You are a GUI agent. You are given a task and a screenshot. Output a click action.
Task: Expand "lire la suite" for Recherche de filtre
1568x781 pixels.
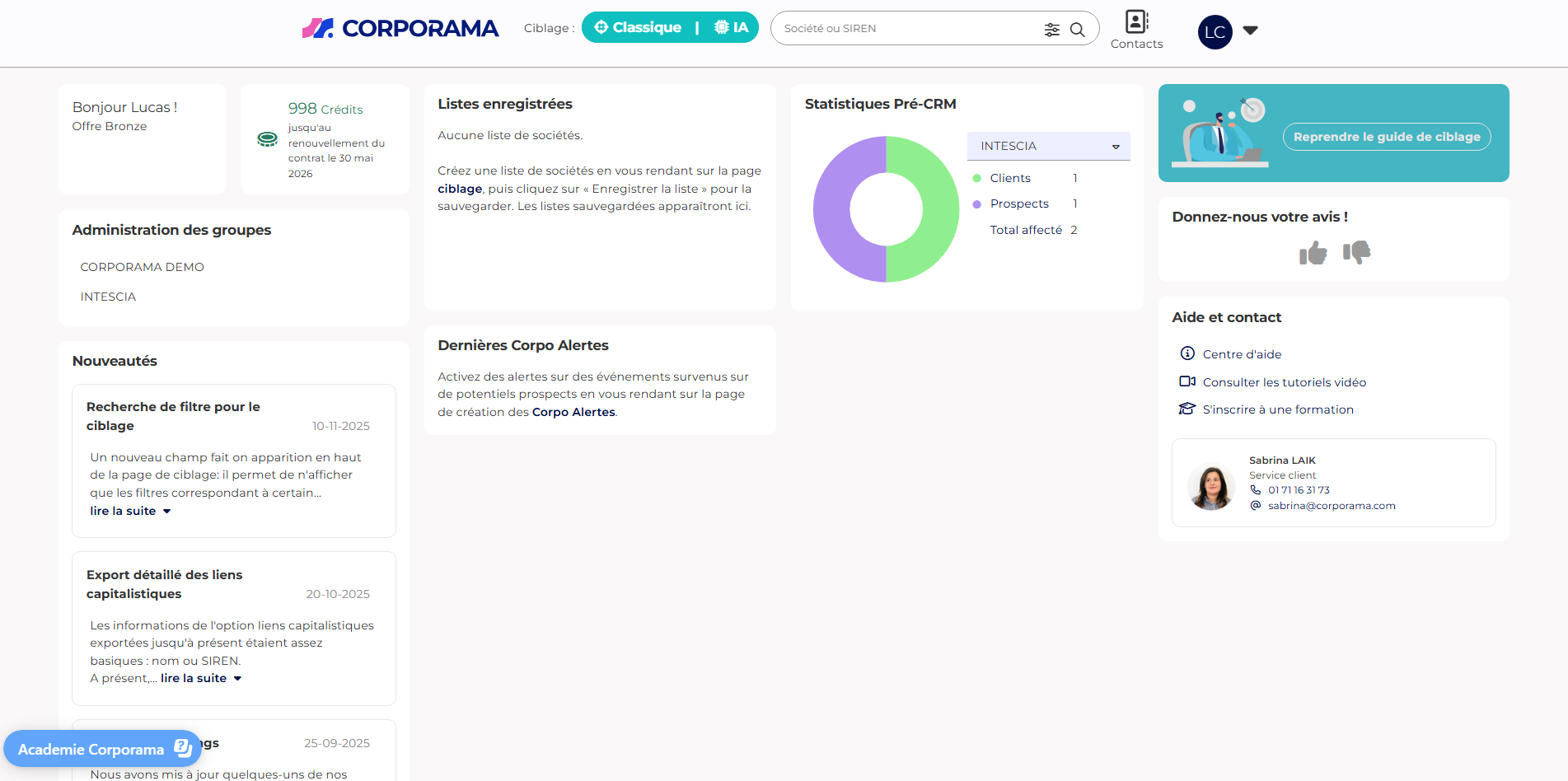coord(130,511)
